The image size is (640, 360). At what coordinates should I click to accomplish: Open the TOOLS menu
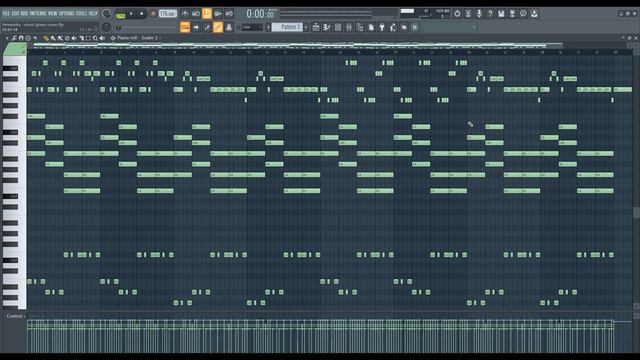(82, 13)
